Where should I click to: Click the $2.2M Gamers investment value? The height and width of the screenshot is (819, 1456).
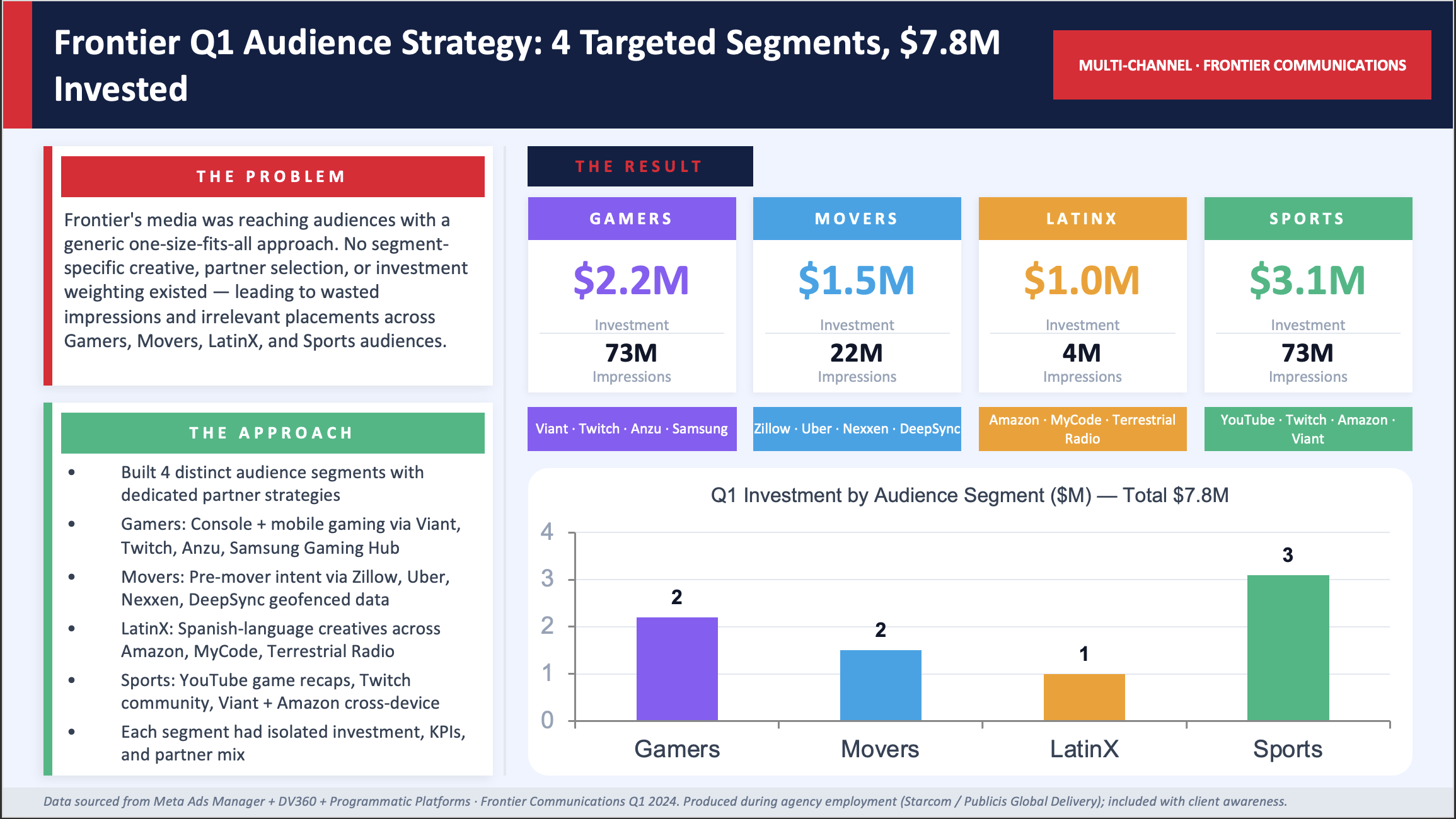[x=632, y=280]
